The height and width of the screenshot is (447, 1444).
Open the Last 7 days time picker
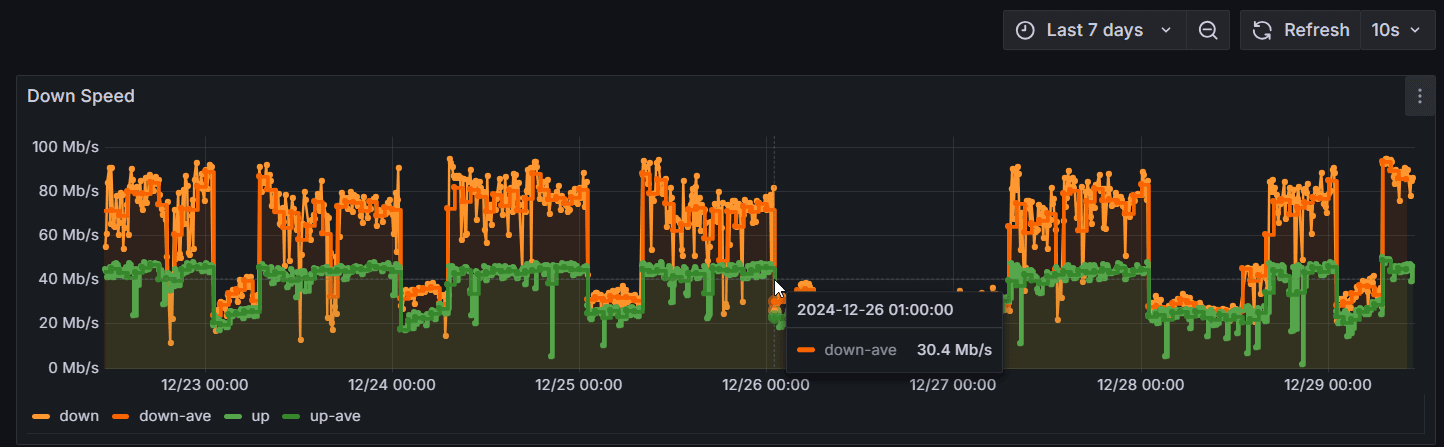click(x=1094, y=31)
